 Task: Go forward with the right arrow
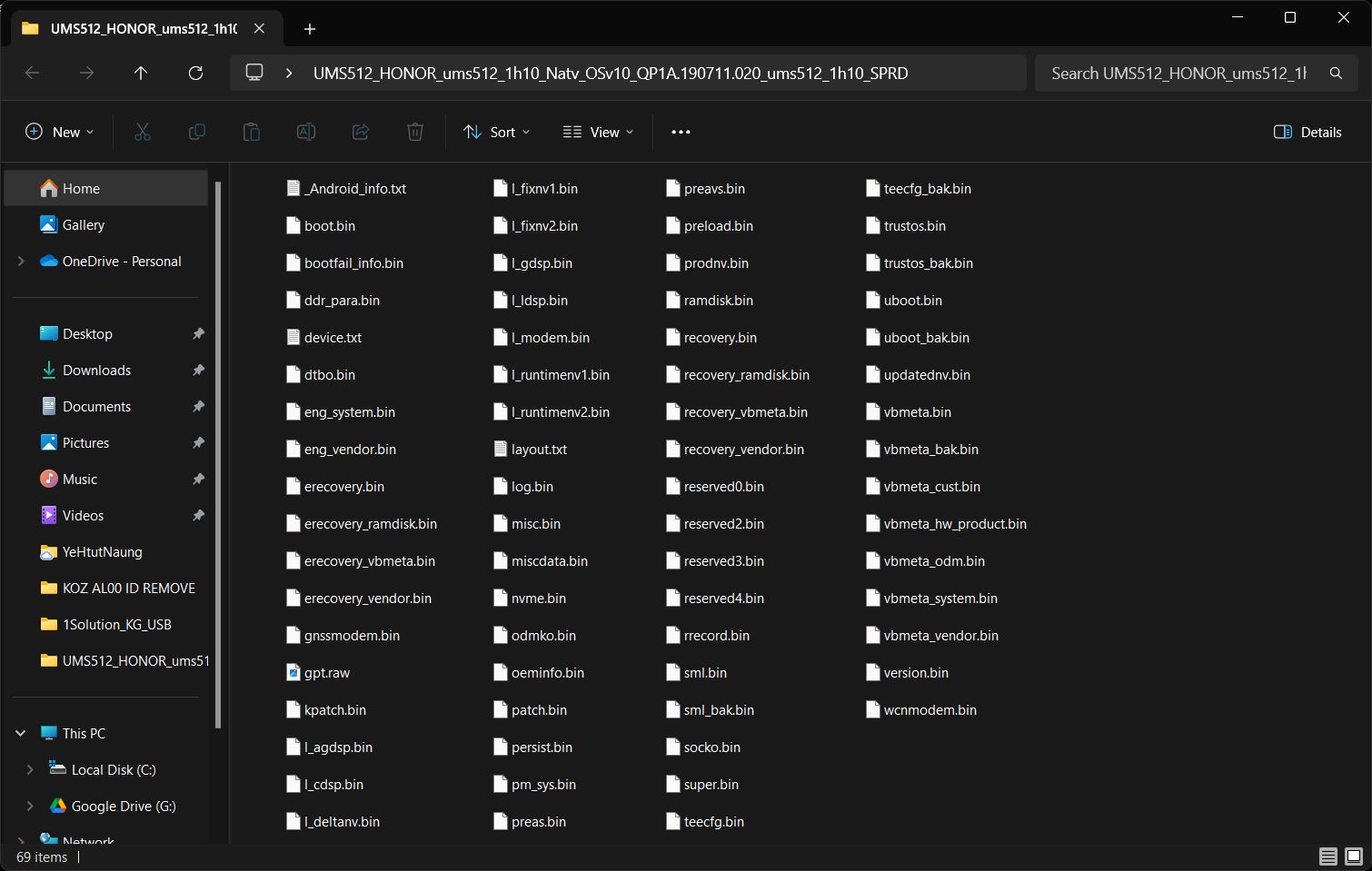(86, 73)
